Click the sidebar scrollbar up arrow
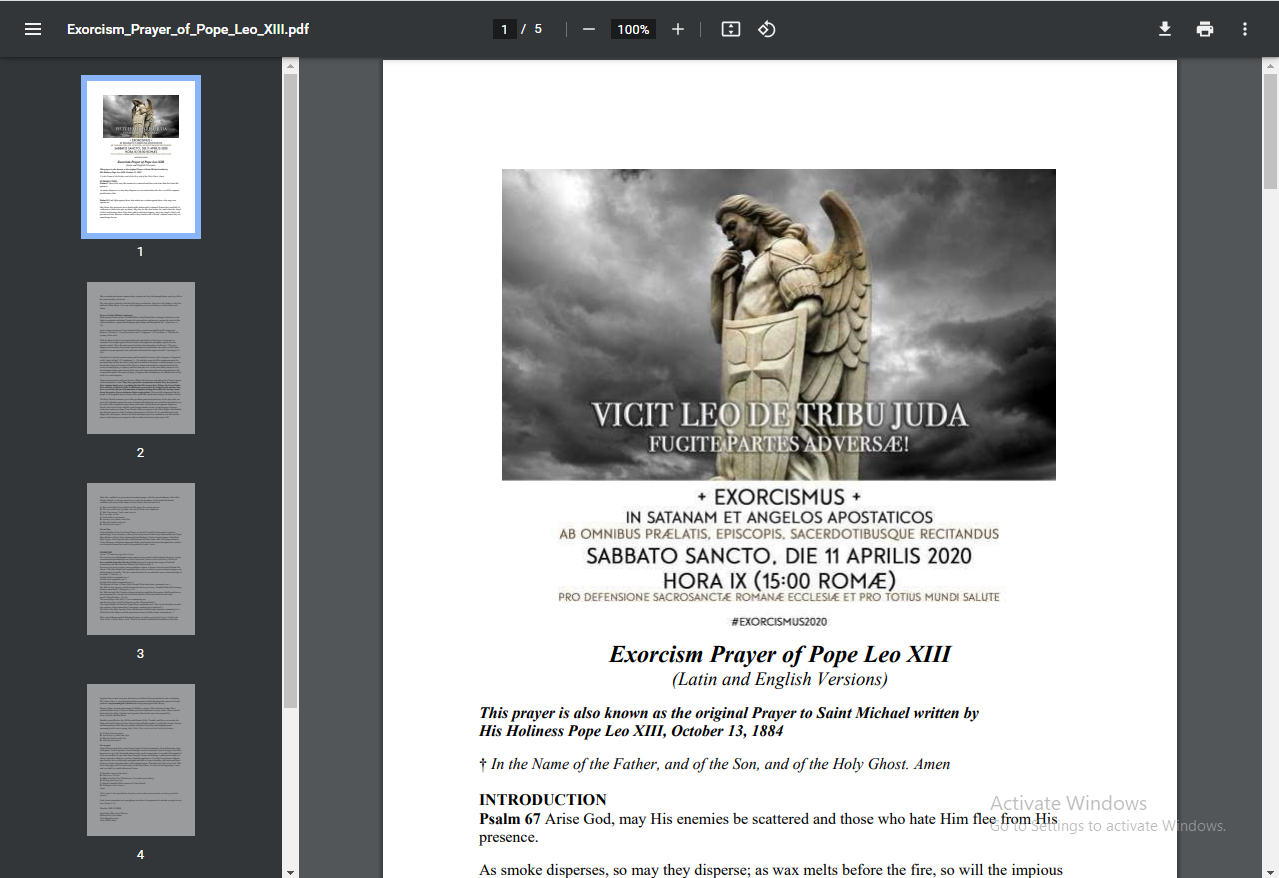The width and height of the screenshot is (1279, 878). pos(291,66)
